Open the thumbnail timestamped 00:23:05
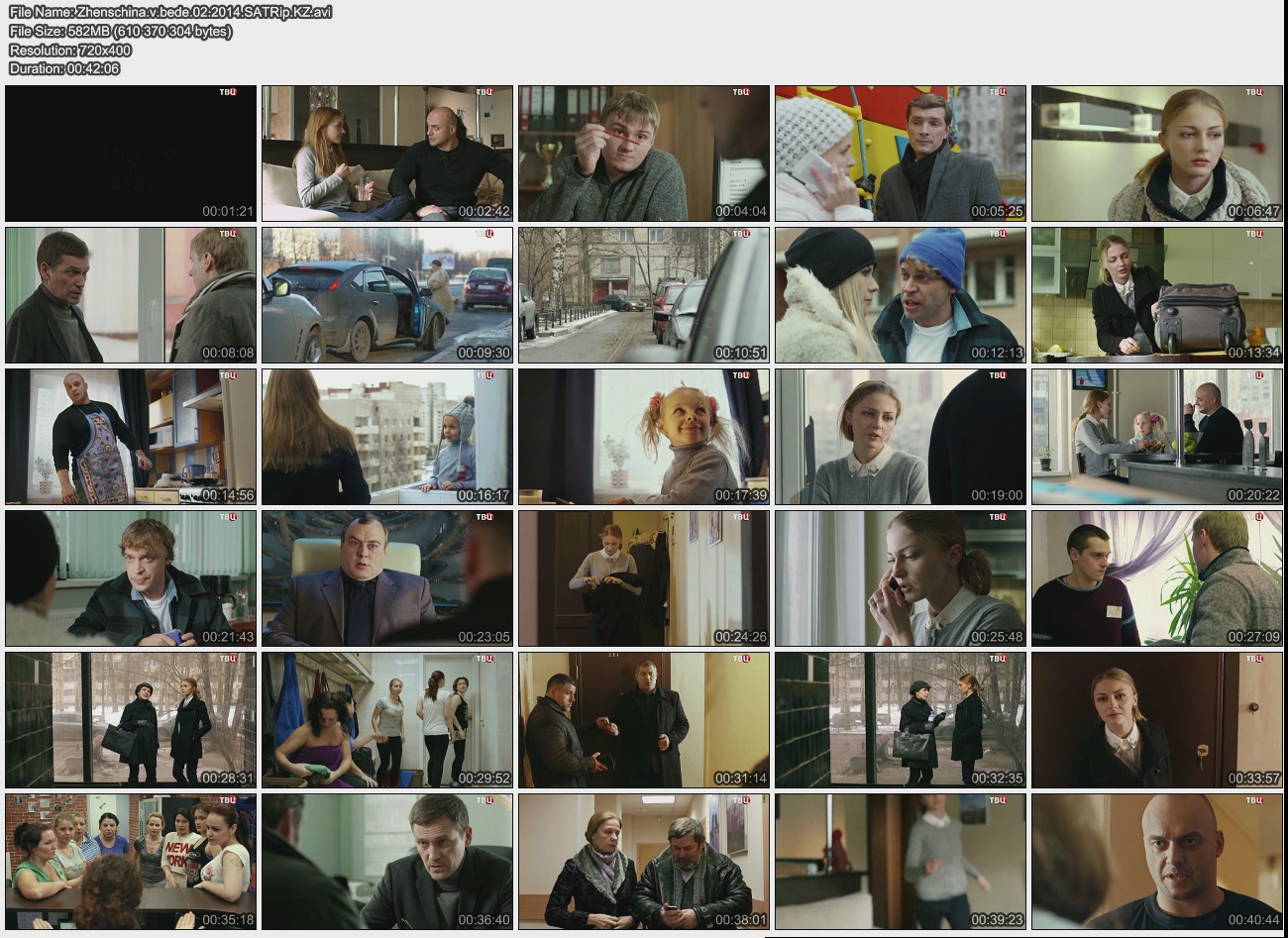Screen dimensions: 1288x938 (x=387, y=578)
